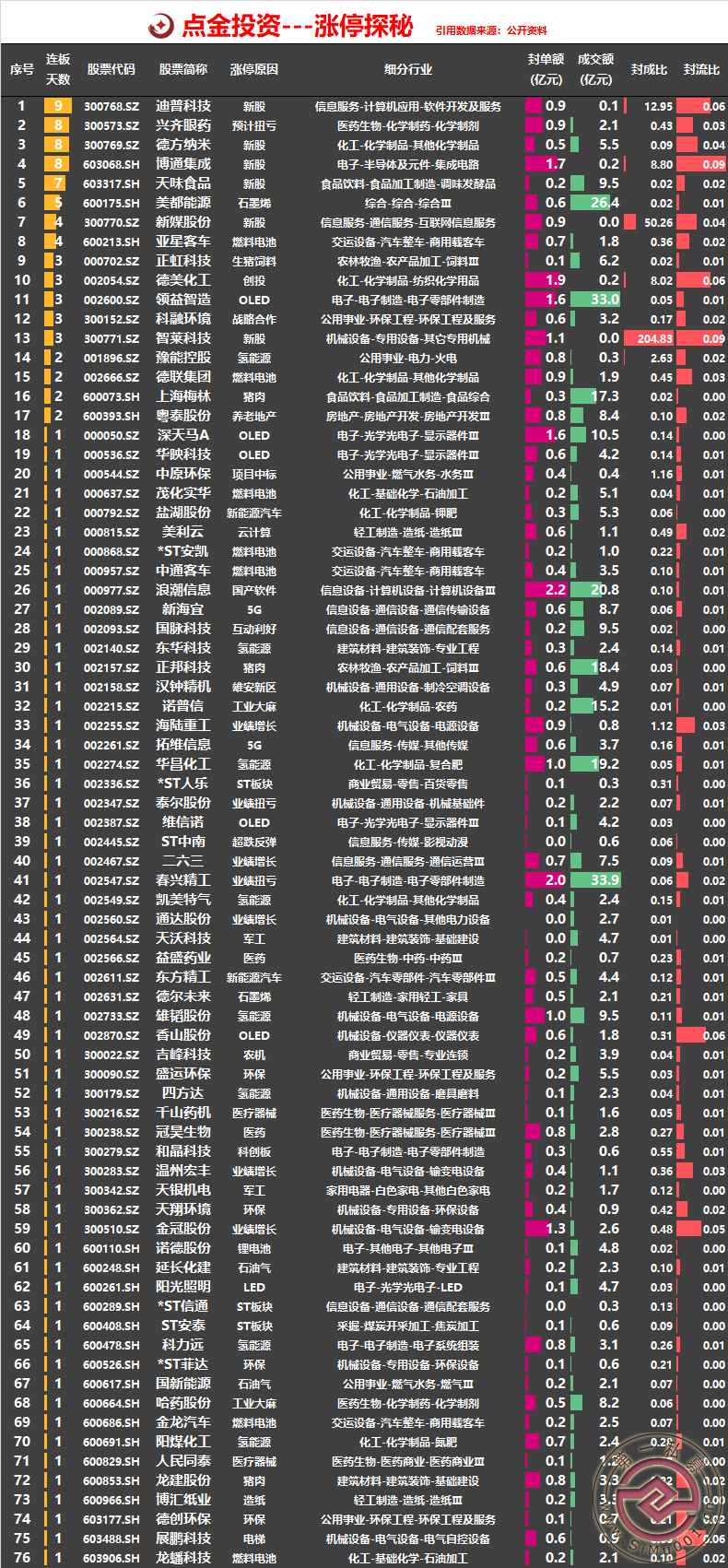Click the 封流比 column header
The width and height of the screenshot is (728, 1568).
click(x=701, y=70)
